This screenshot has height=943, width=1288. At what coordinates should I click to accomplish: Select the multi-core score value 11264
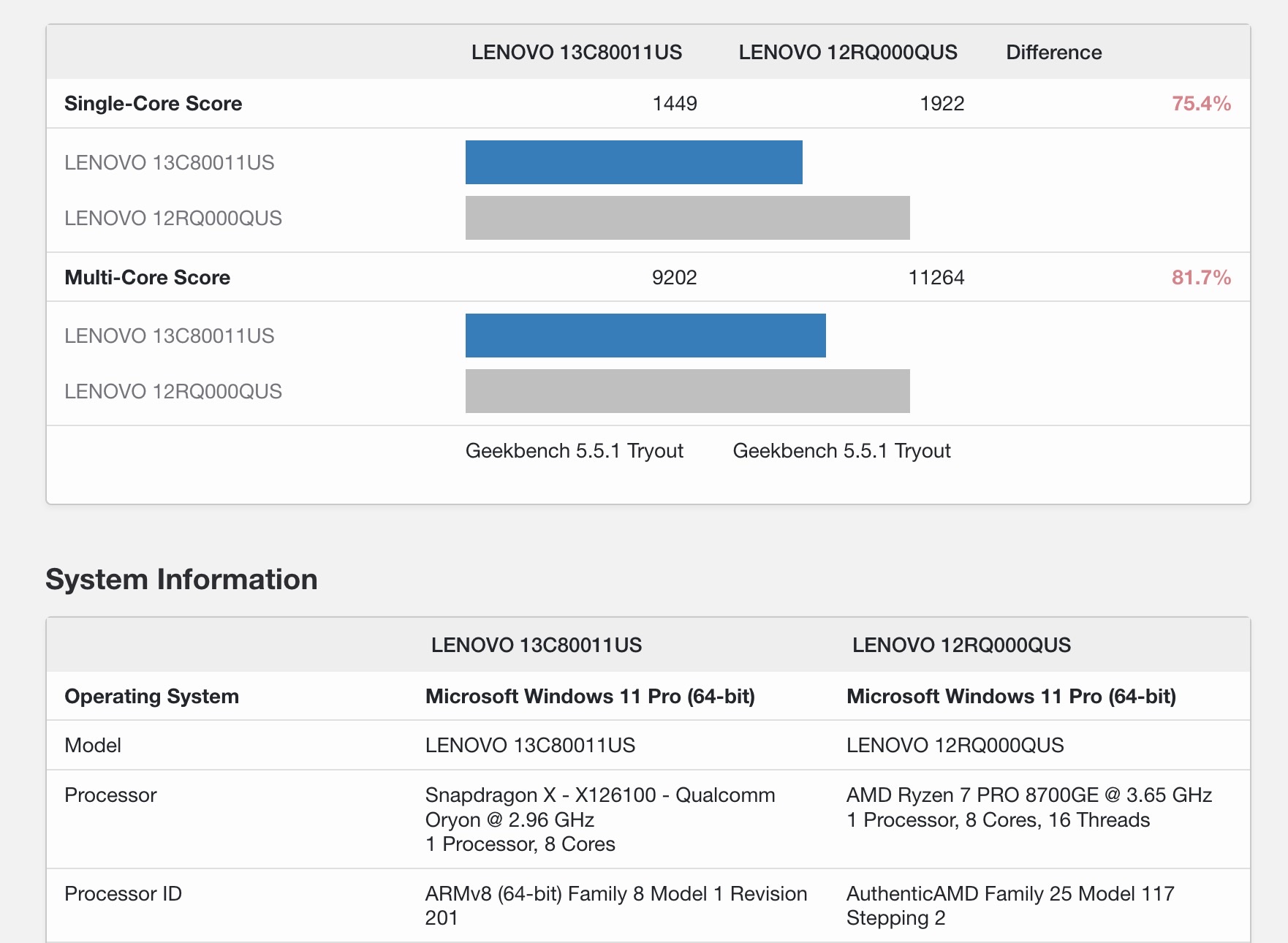[x=936, y=278]
